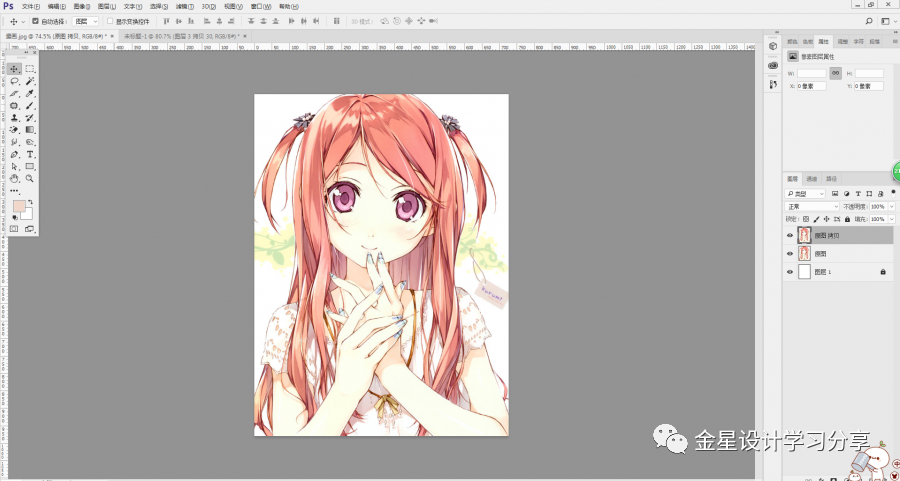Click the foreground color swatch

tap(18, 206)
